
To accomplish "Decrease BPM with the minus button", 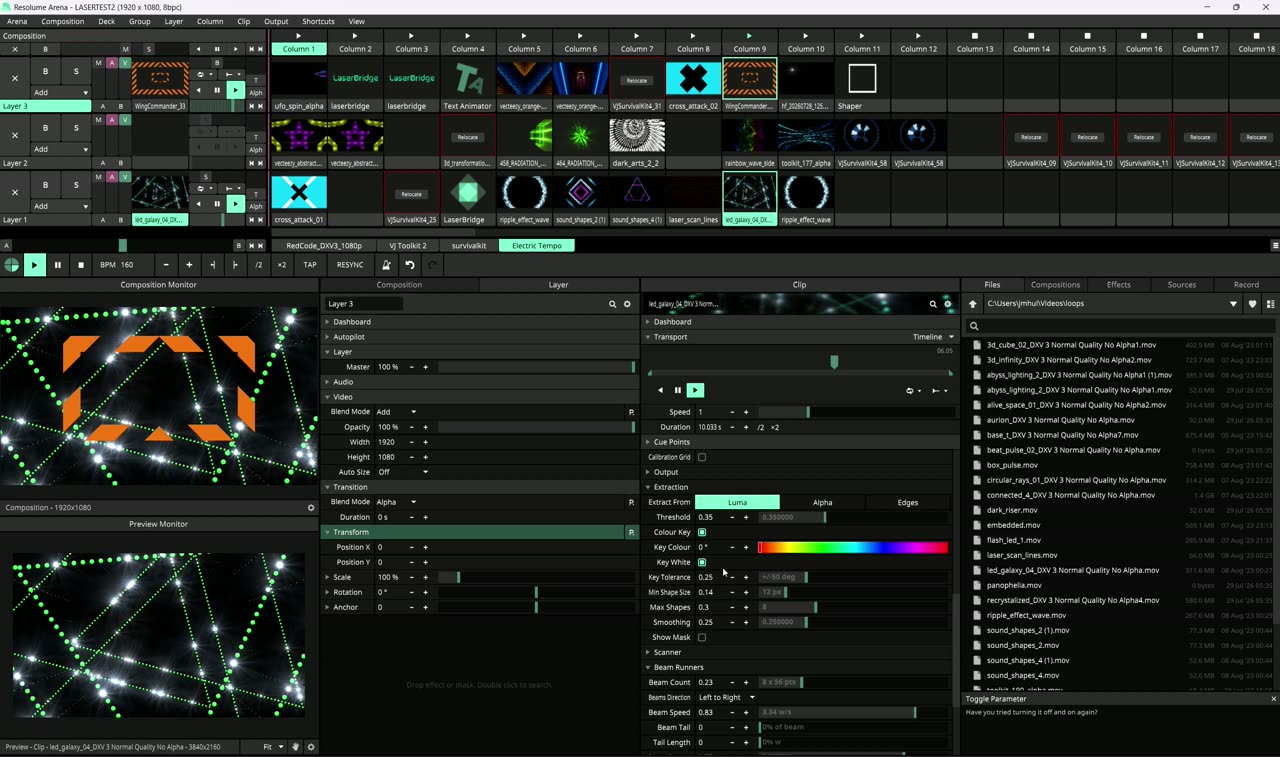I will tap(166, 265).
